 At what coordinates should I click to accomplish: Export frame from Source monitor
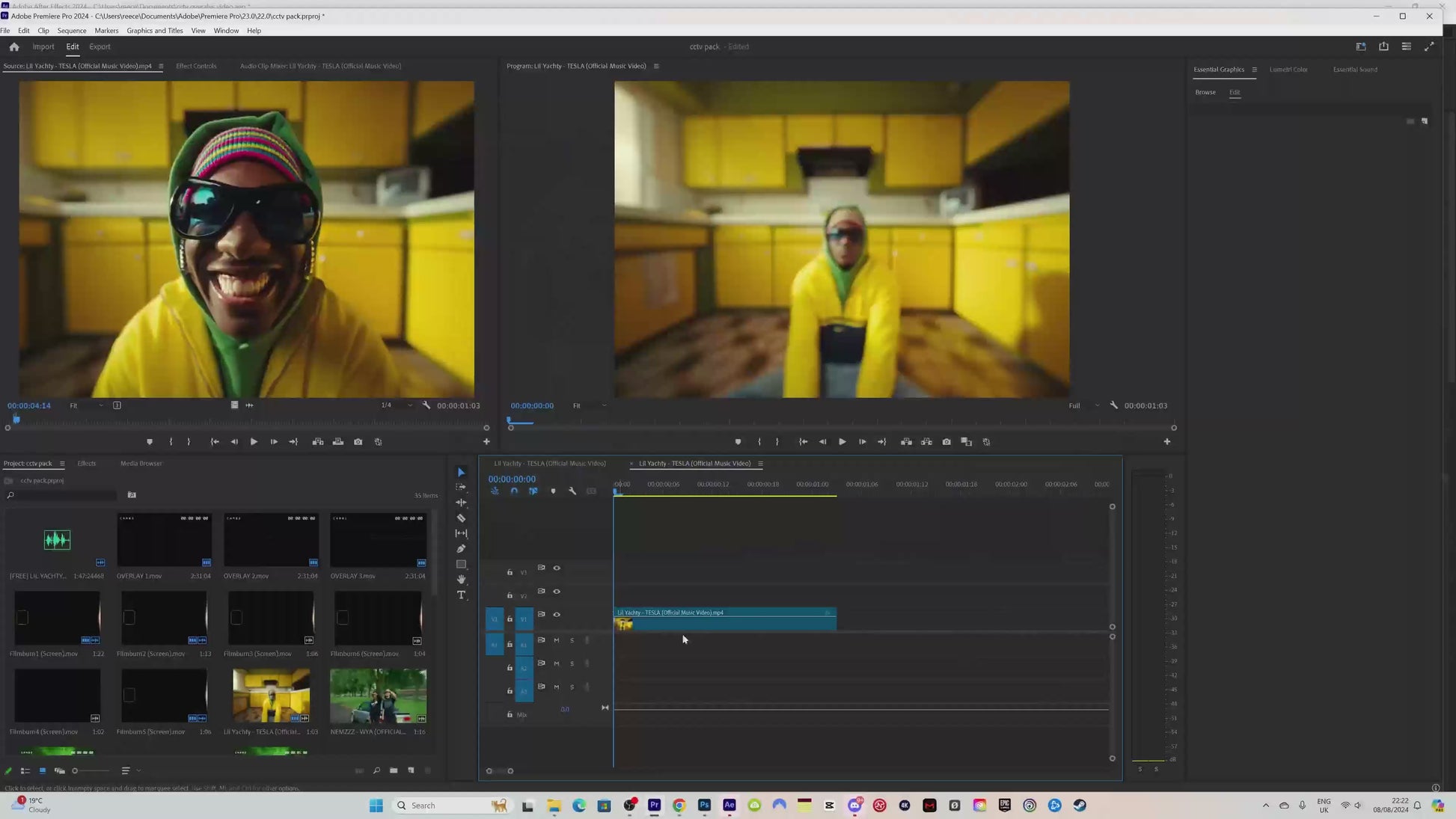click(x=358, y=442)
